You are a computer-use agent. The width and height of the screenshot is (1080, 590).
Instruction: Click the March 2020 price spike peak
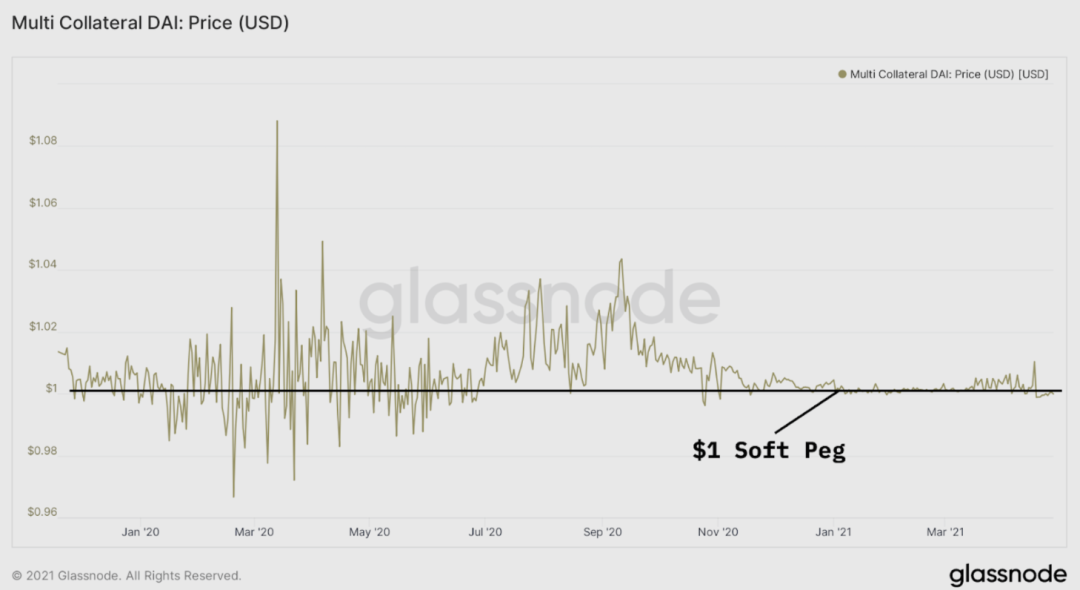point(277,122)
